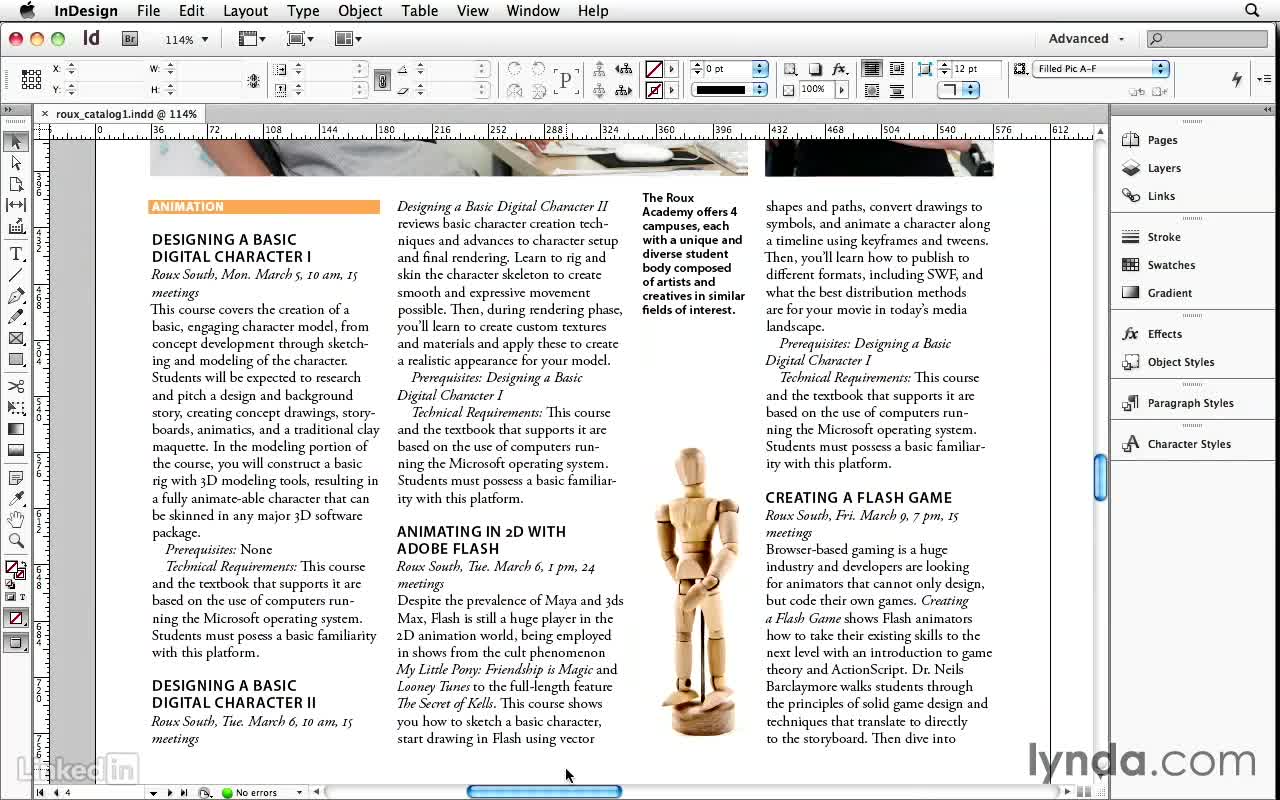This screenshot has width=1280, height=800.
Task: Select the Zoom tool in toolbox
Action: point(16,541)
